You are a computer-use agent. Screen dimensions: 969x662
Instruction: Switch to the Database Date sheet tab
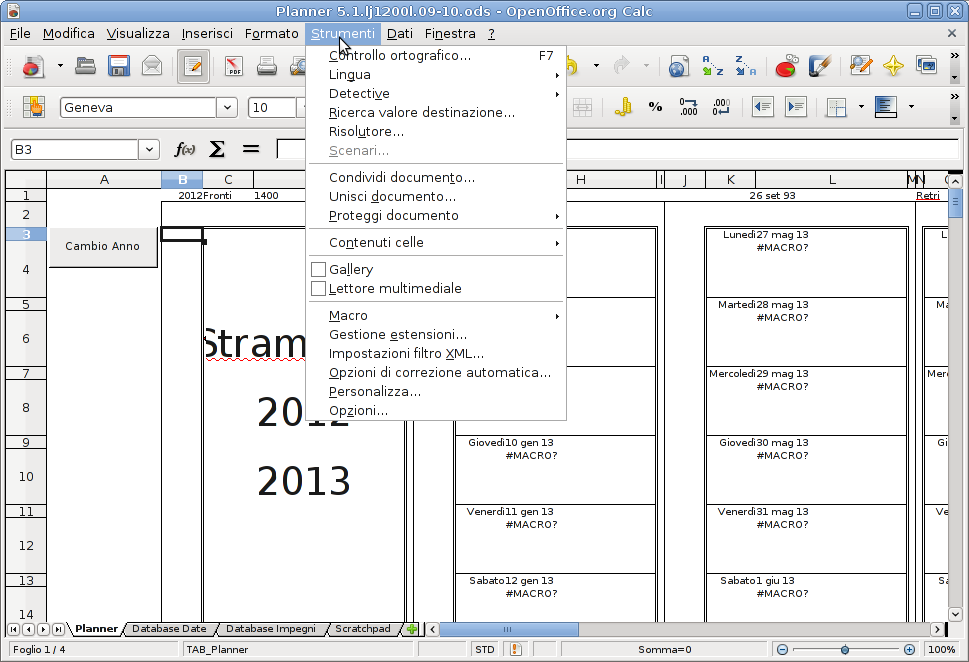coord(169,629)
